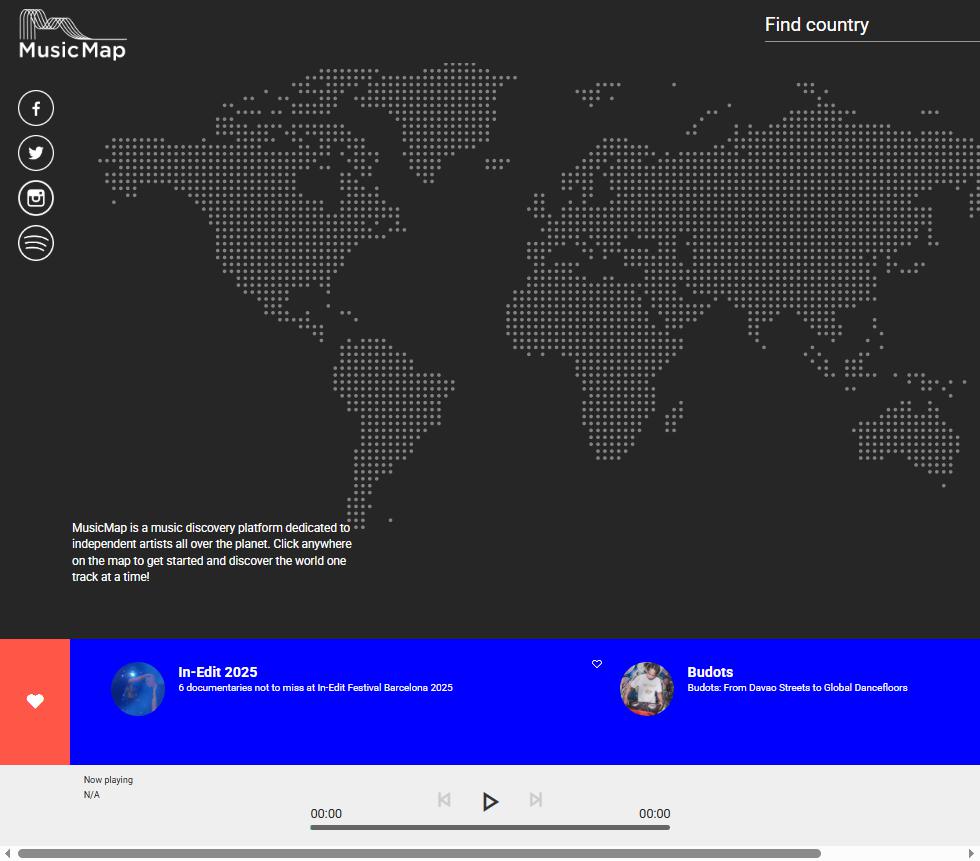Open the Budots DJ round thumbnail
Screen dimensions: 980x861
tap(647, 689)
